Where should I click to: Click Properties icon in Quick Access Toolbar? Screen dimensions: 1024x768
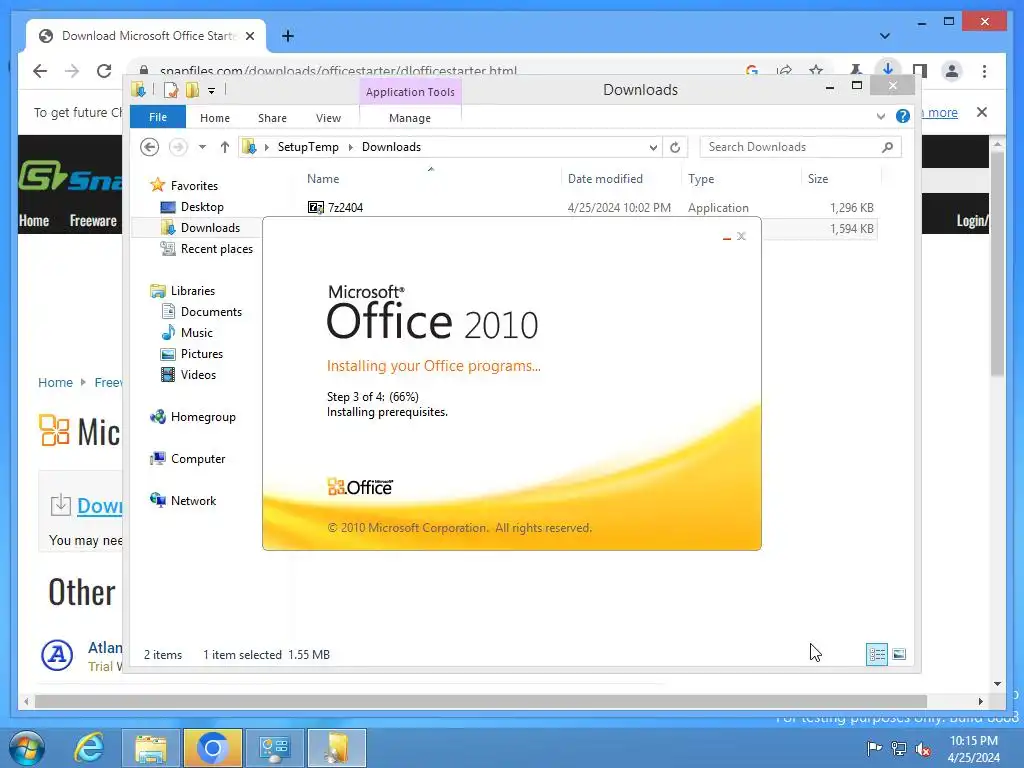(170, 89)
